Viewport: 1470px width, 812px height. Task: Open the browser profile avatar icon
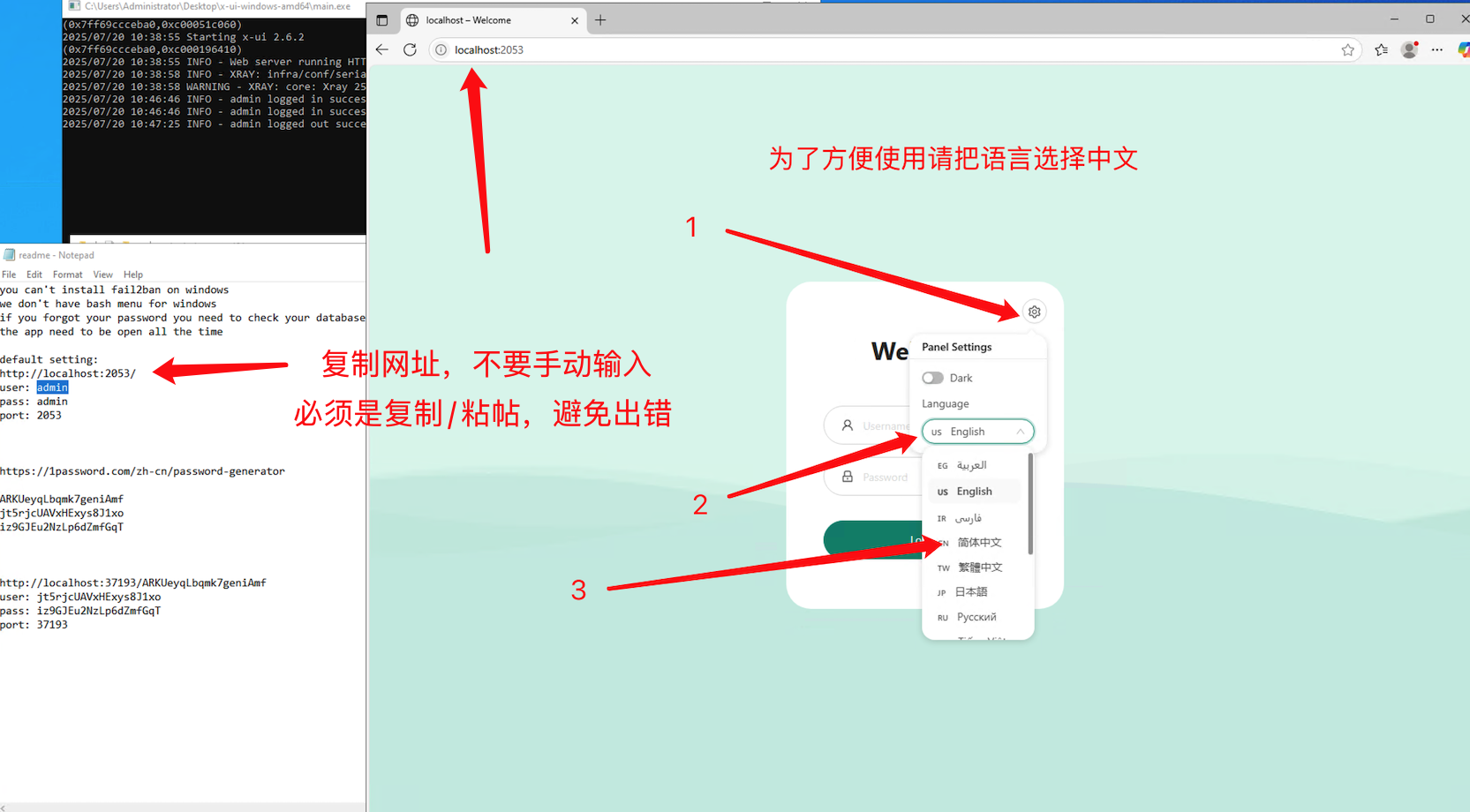point(1409,50)
